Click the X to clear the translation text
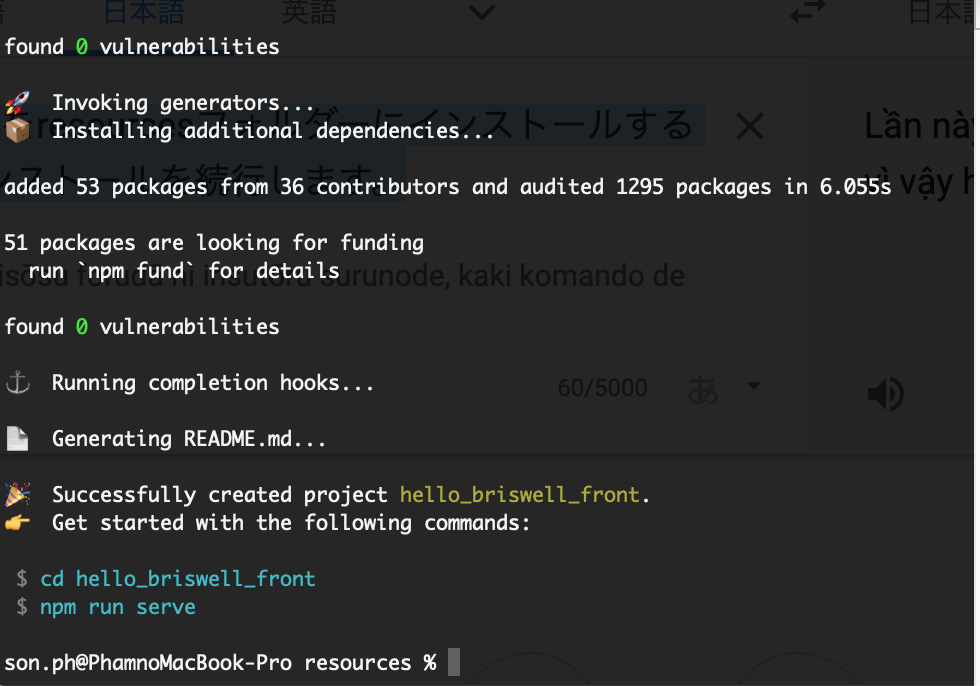The width and height of the screenshot is (980, 686). point(749,126)
